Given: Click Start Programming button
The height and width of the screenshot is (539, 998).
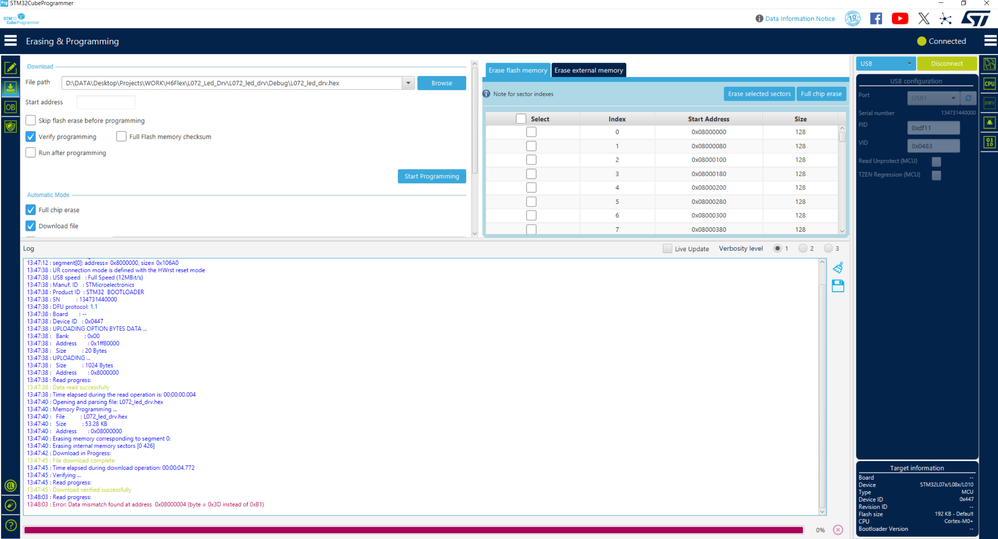Looking at the screenshot, I should click(x=432, y=176).
